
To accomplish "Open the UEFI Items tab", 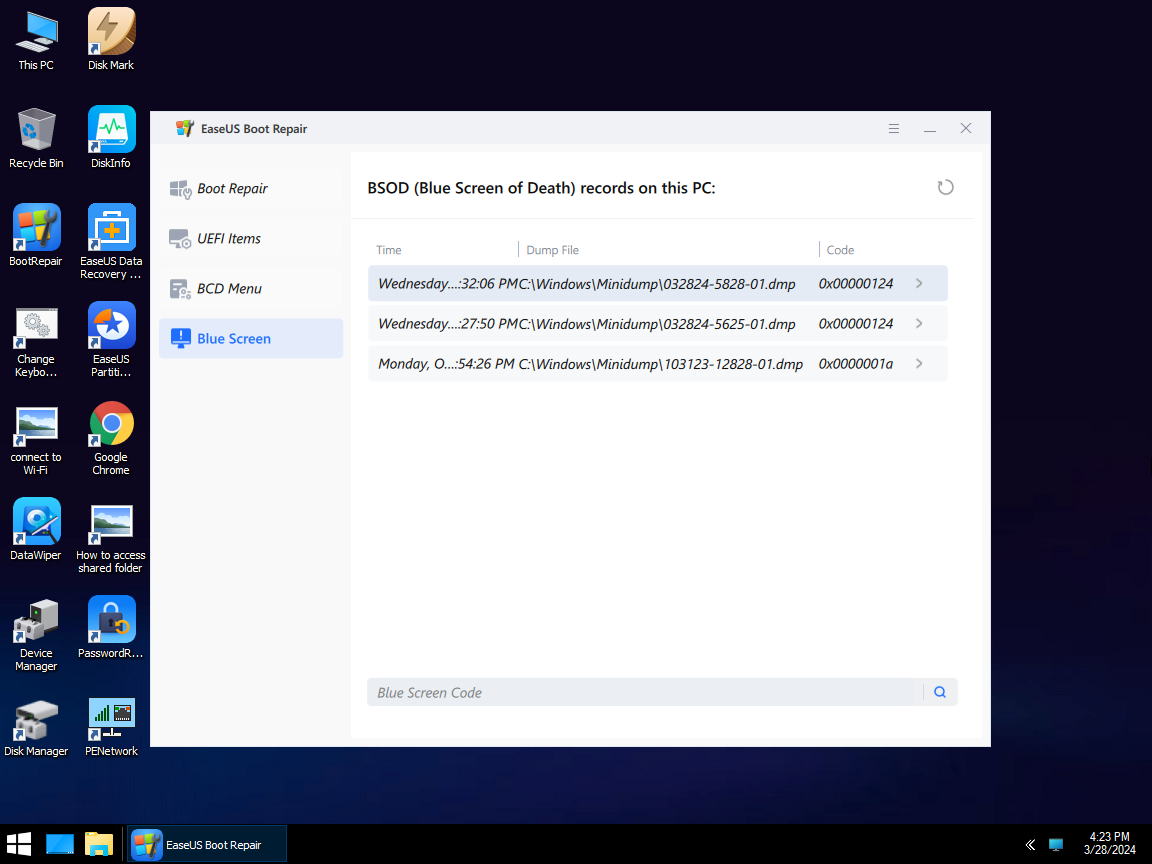I will [251, 239].
